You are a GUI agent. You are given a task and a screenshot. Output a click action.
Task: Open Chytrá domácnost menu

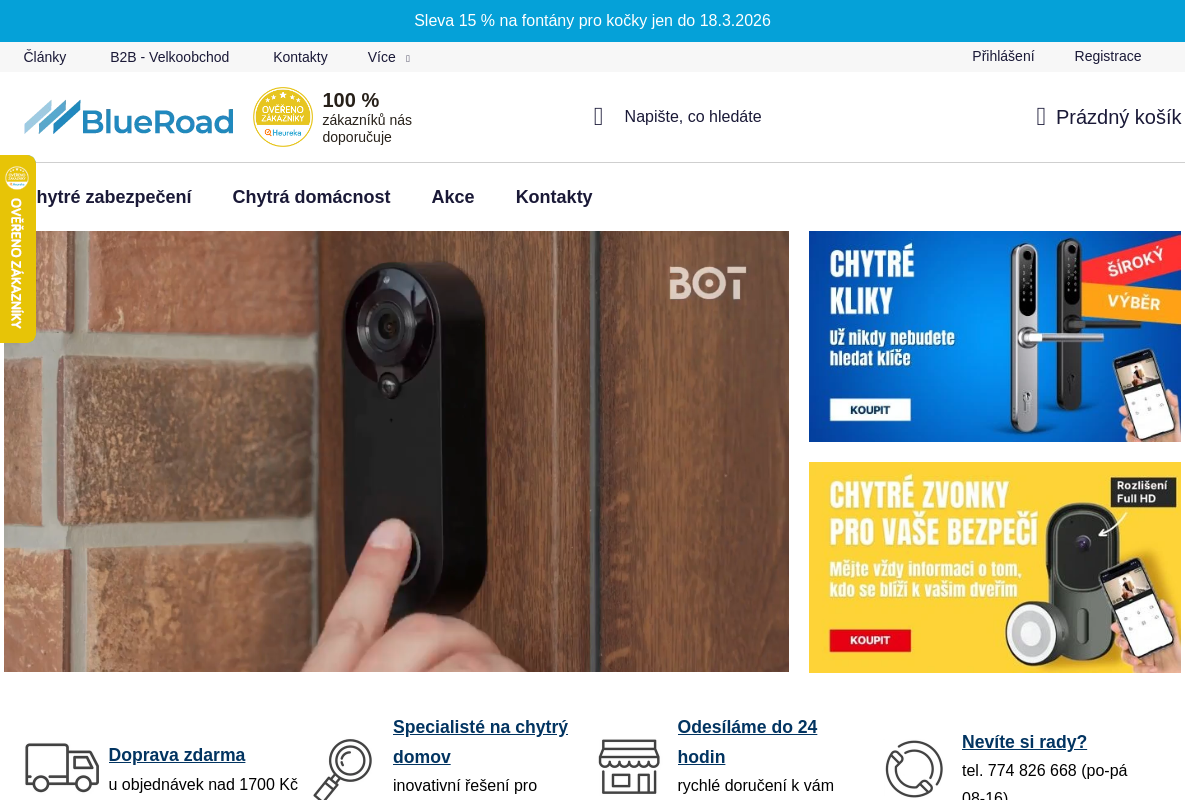(311, 197)
